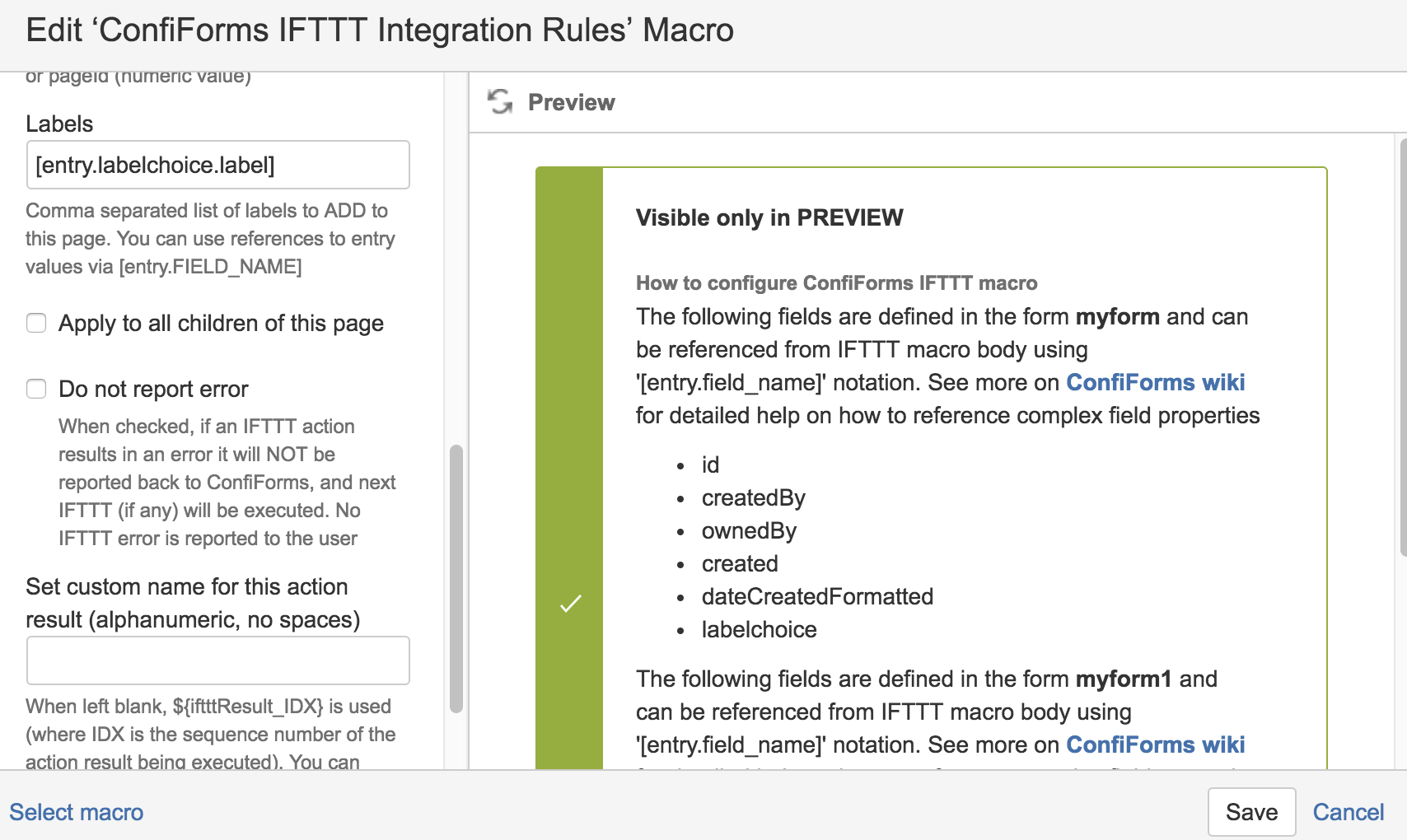
Task: Click the labelchoice field list item
Action: [759, 629]
